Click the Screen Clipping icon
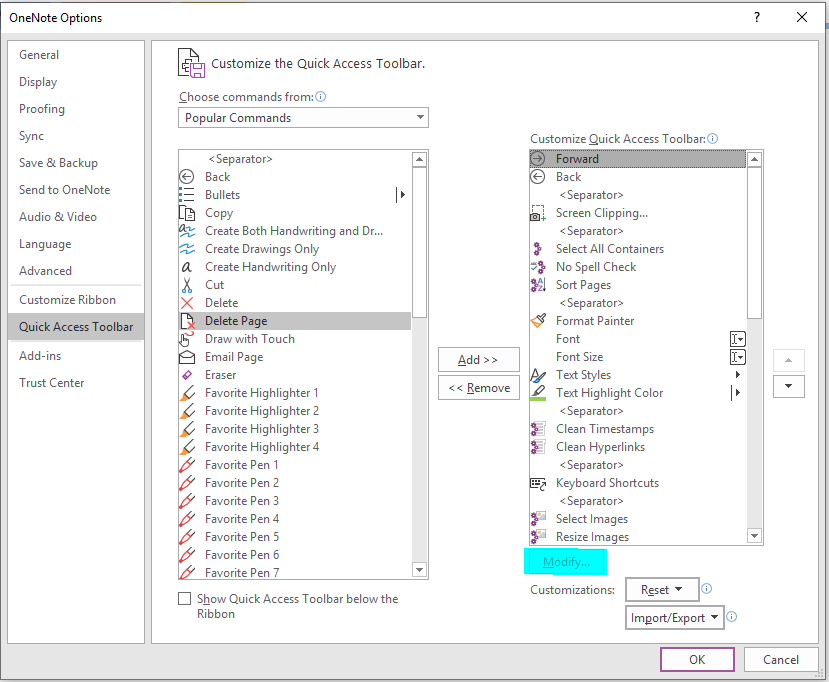Screen dimensions: 829x682 [538, 212]
